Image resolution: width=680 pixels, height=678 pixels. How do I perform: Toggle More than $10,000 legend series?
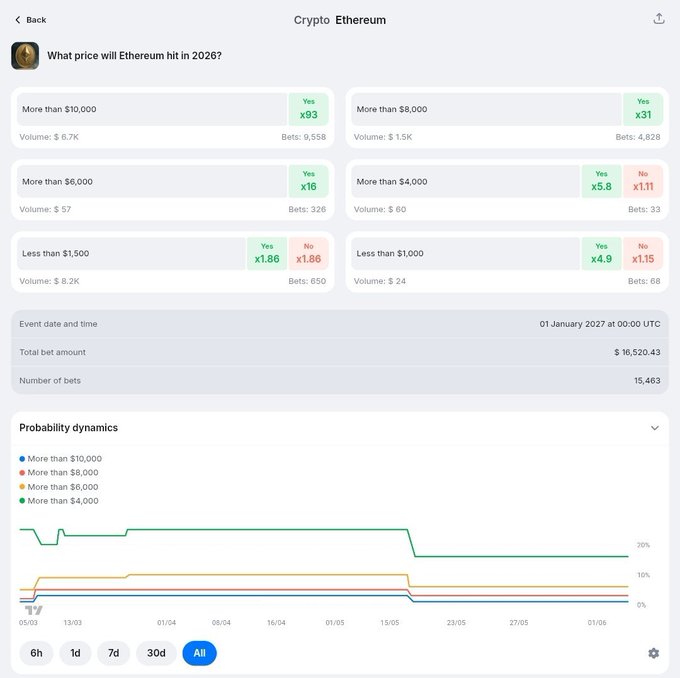pyautogui.click(x=61, y=459)
